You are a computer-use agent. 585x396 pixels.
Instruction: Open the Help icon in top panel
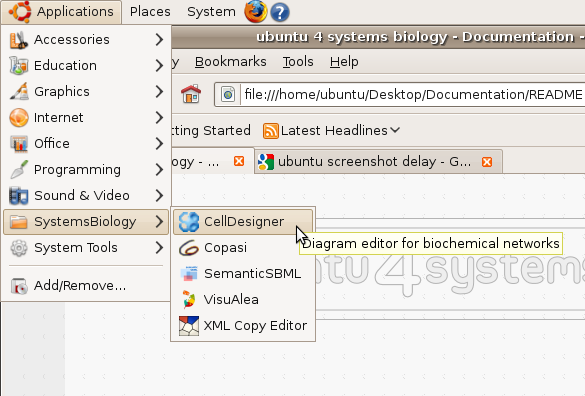(x=280, y=12)
